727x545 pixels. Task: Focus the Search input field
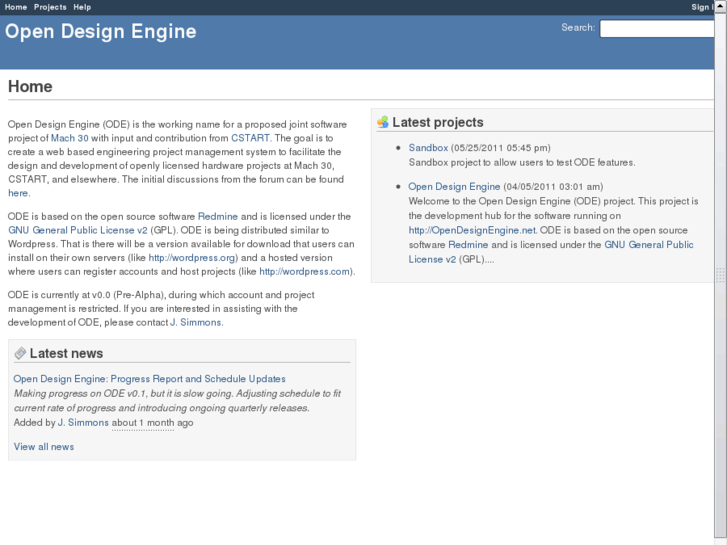(662, 28)
